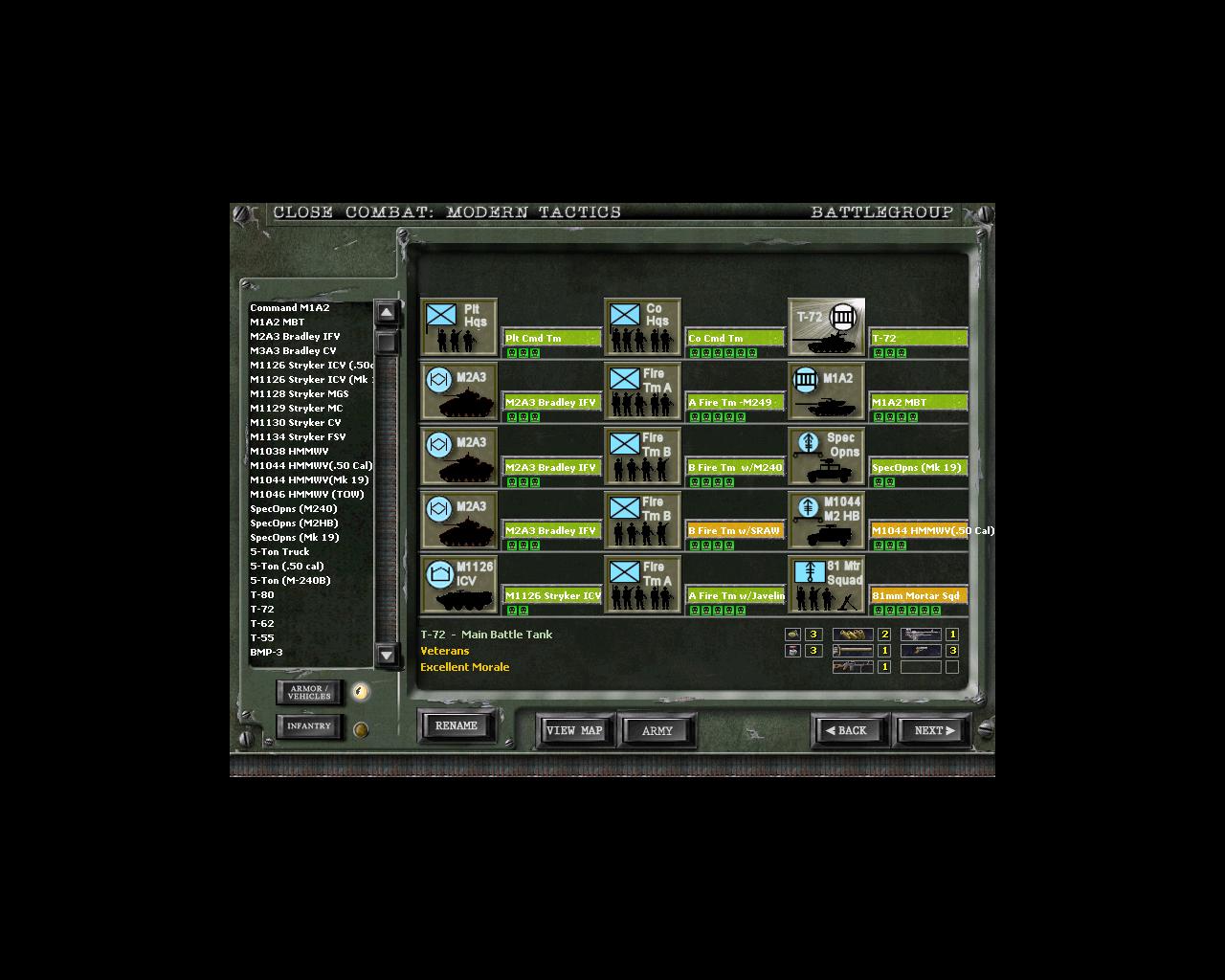Select the Co Hqs unit icon
Screen dimensions: 1225x980
point(642,326)
